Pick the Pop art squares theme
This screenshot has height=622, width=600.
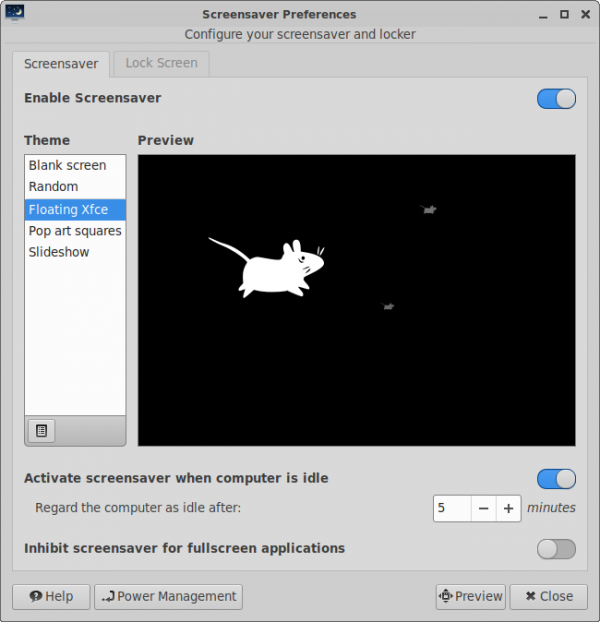tap(75, 231)
